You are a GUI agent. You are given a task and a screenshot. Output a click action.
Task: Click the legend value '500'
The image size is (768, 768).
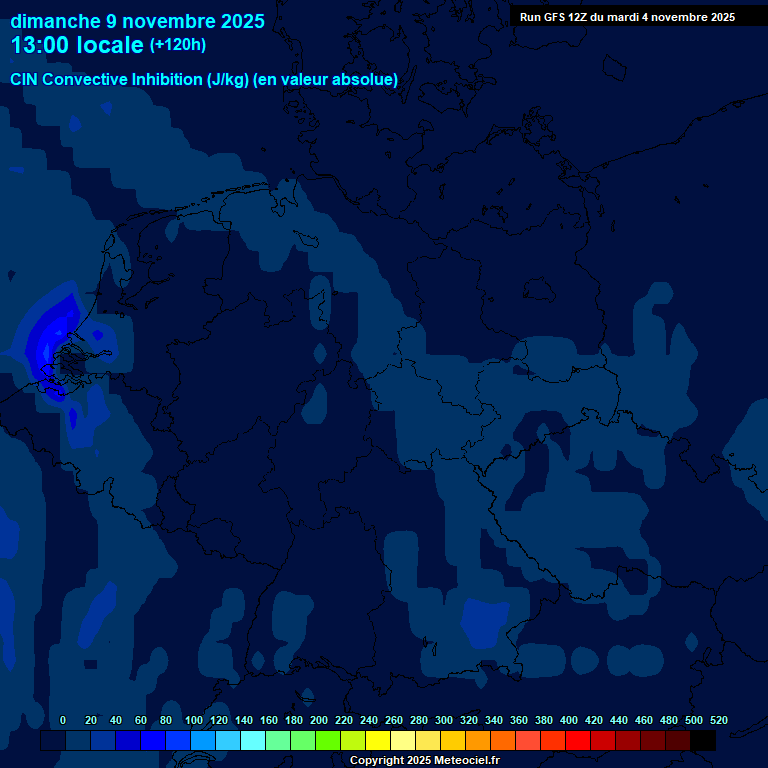click(x=694, y=720)
